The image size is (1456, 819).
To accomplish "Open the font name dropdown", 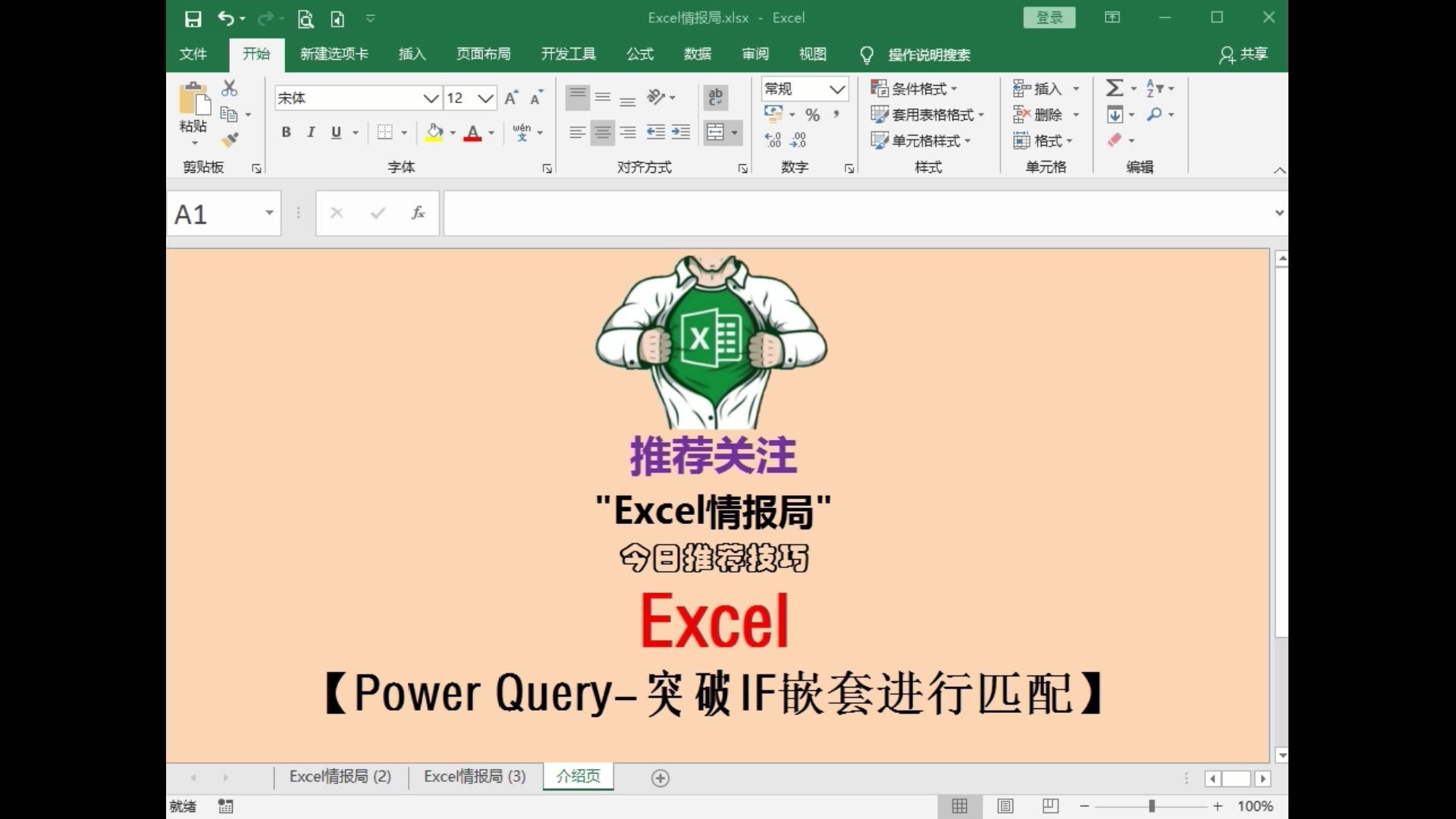I will click(x=431, y=98).
